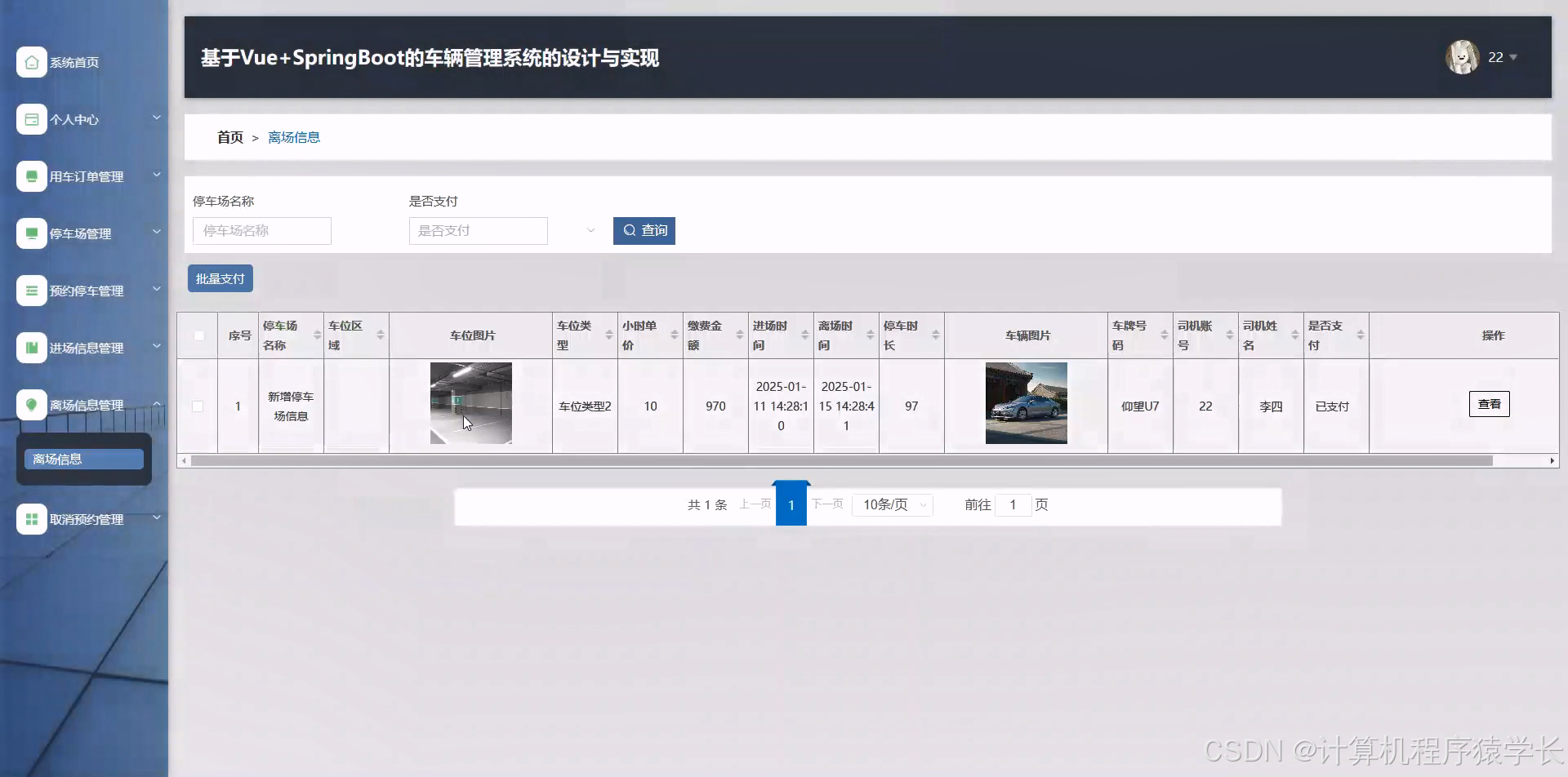Open the 是否支付 dropdown
The width and height of the screenshot is (1568, 777).
tap(478, 230)
